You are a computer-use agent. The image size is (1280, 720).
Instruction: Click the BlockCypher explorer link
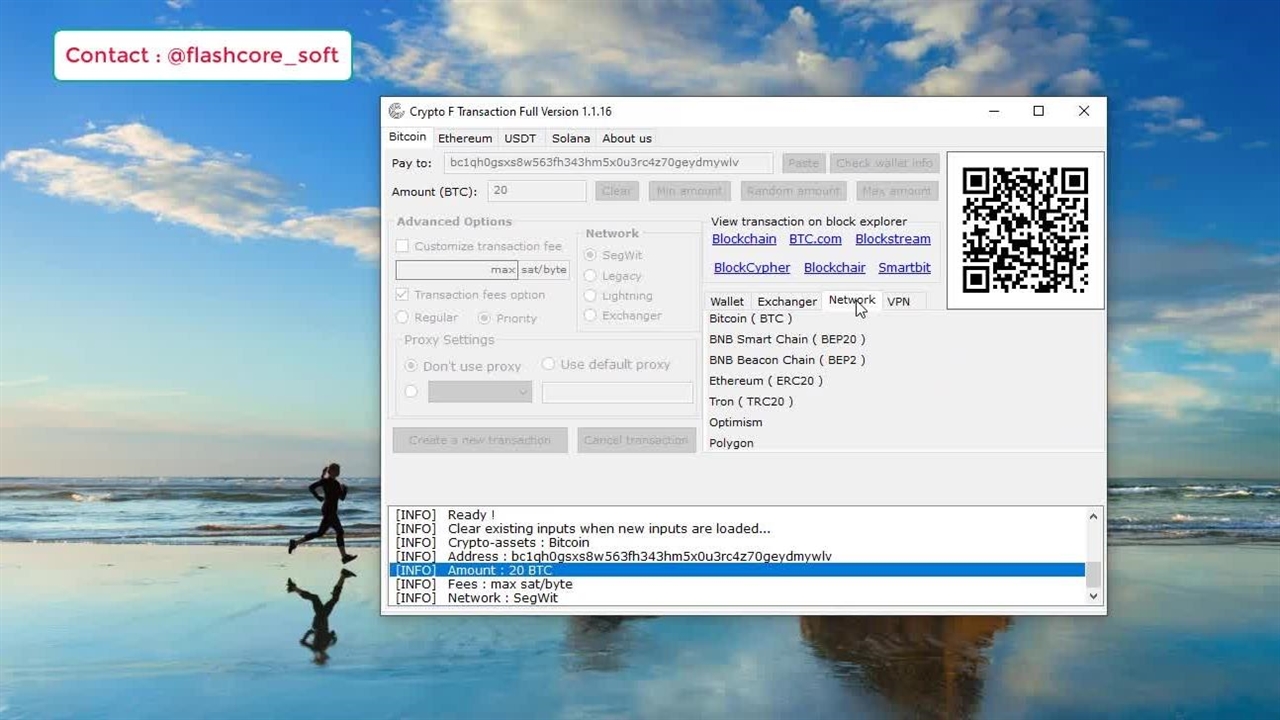(x=752, y=268)
